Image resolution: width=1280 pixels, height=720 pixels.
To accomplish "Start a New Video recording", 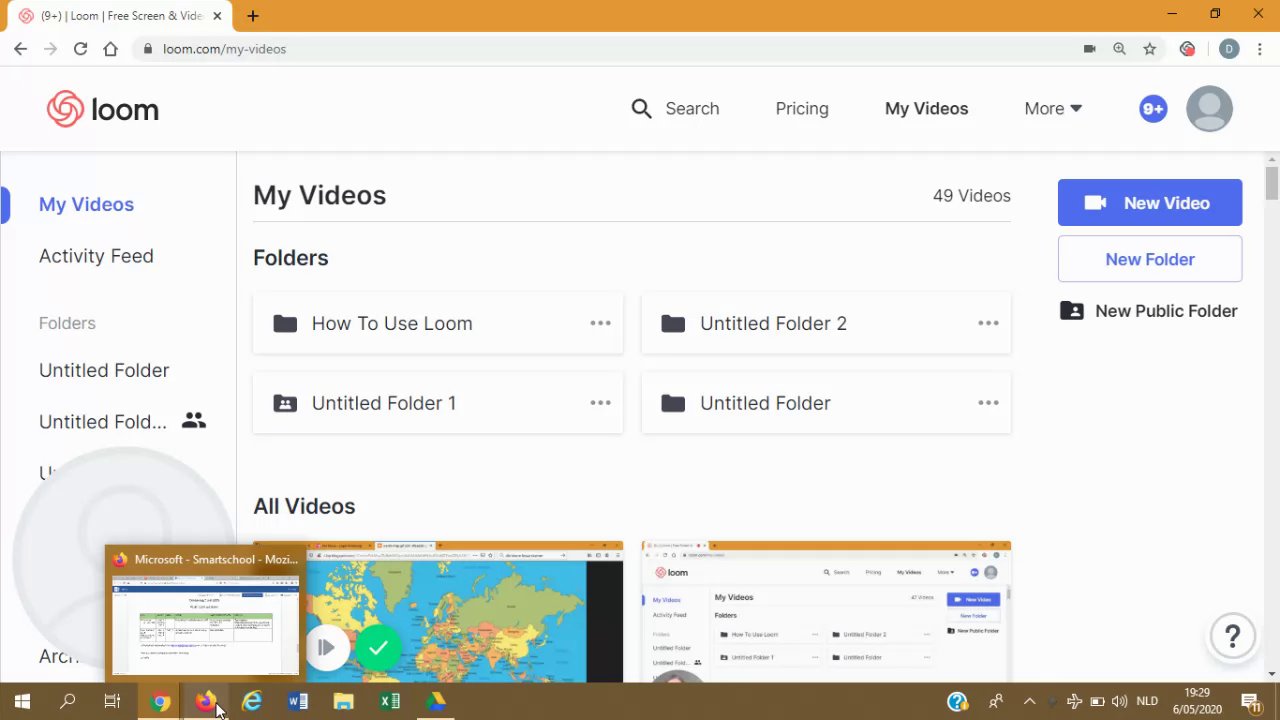I will 1150,203.
